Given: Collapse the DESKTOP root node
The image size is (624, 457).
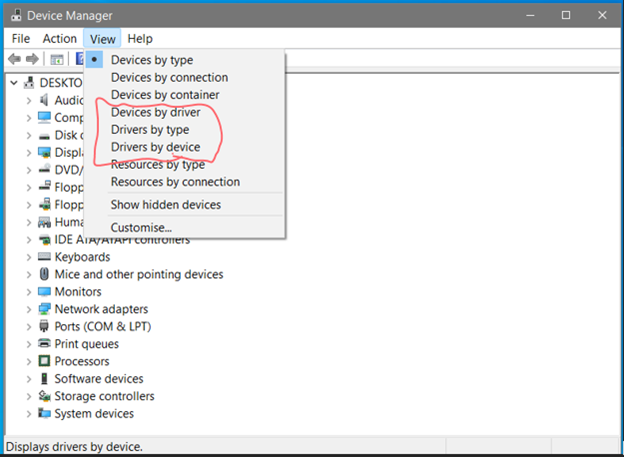Looking at the screenshot, I should [14, 83].
